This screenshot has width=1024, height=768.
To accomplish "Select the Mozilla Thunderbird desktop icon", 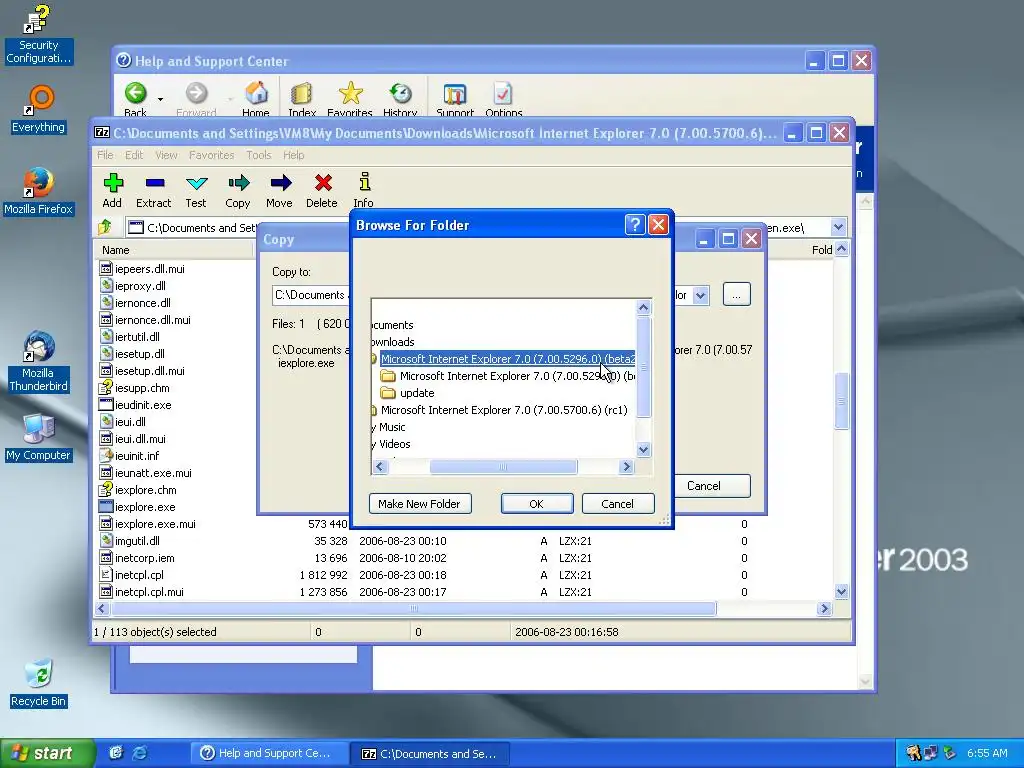I will [38, 361].
